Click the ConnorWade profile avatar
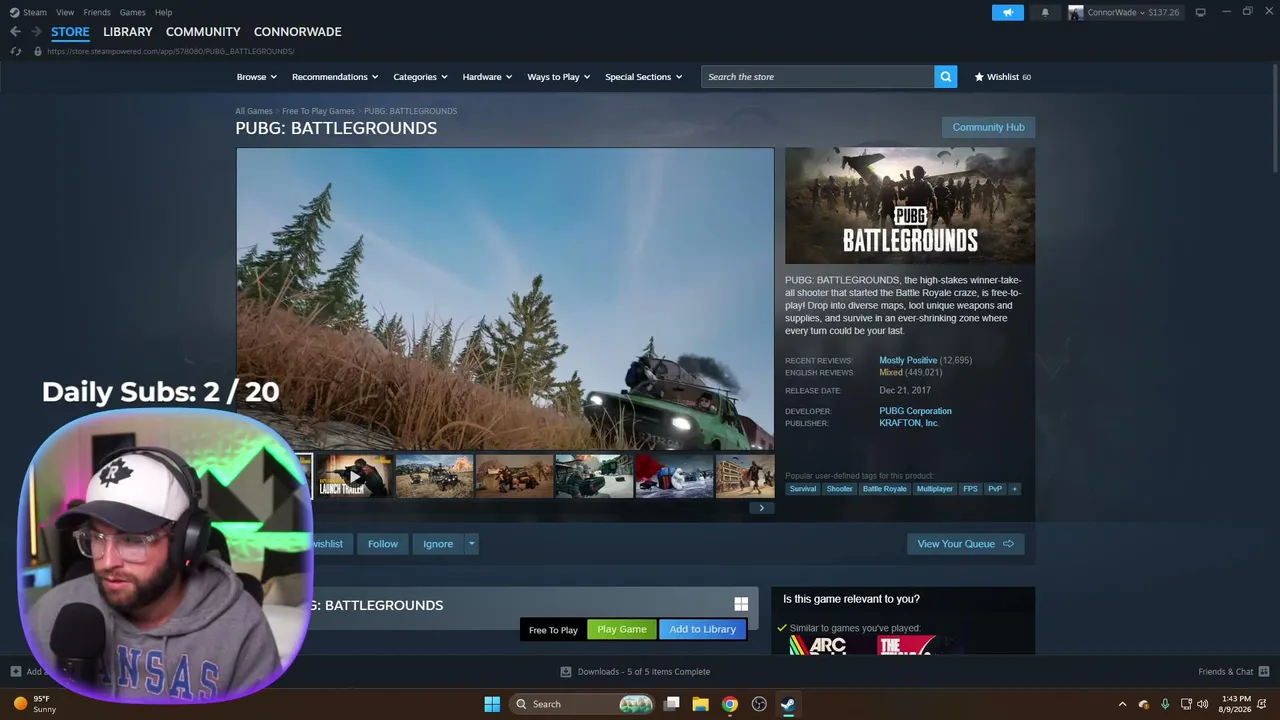The image size is (1280, 720). click(x=1076, y=12)
